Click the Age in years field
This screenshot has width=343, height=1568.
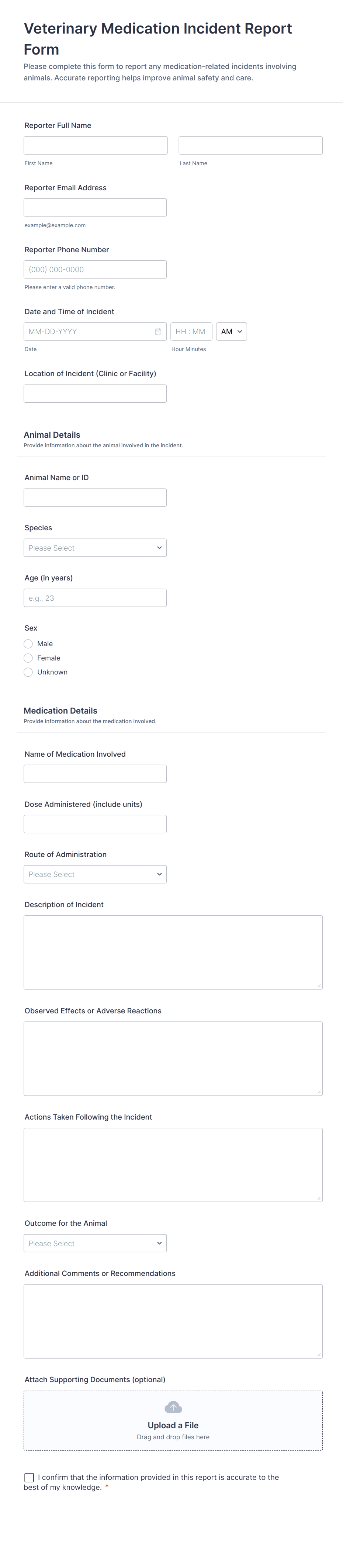95,598
